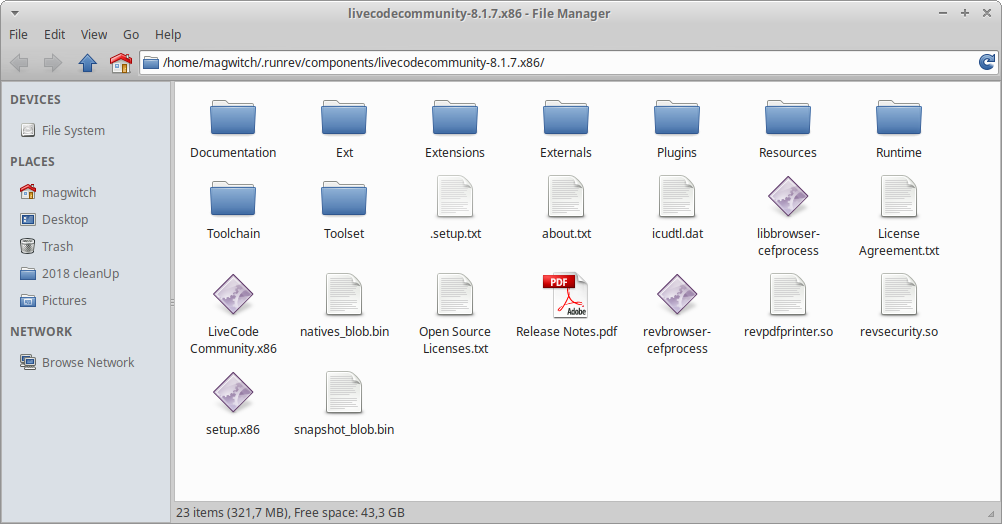1002x524 pixels.
Task: Open the File menu
Action: coord(19,34)
